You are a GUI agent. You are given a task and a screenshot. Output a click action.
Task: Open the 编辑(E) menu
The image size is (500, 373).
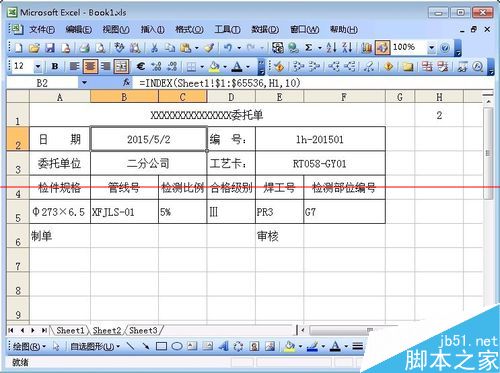pos(79,30)
